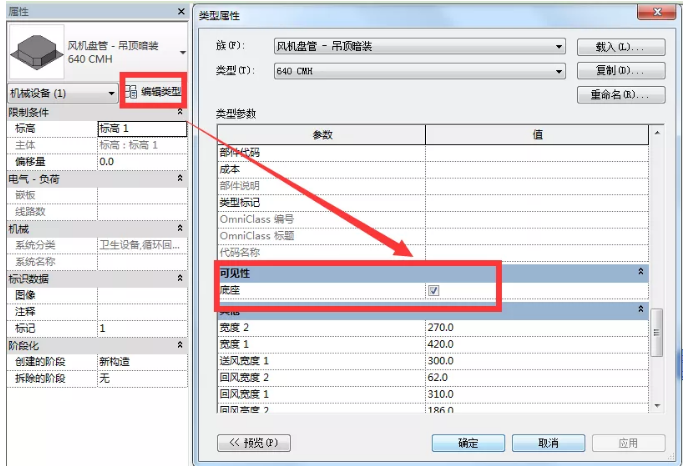The height and width of the screenshot is (473, 685).
Task: Click the 回风宽度 1 value 310.0
Action: click(537, 394)
